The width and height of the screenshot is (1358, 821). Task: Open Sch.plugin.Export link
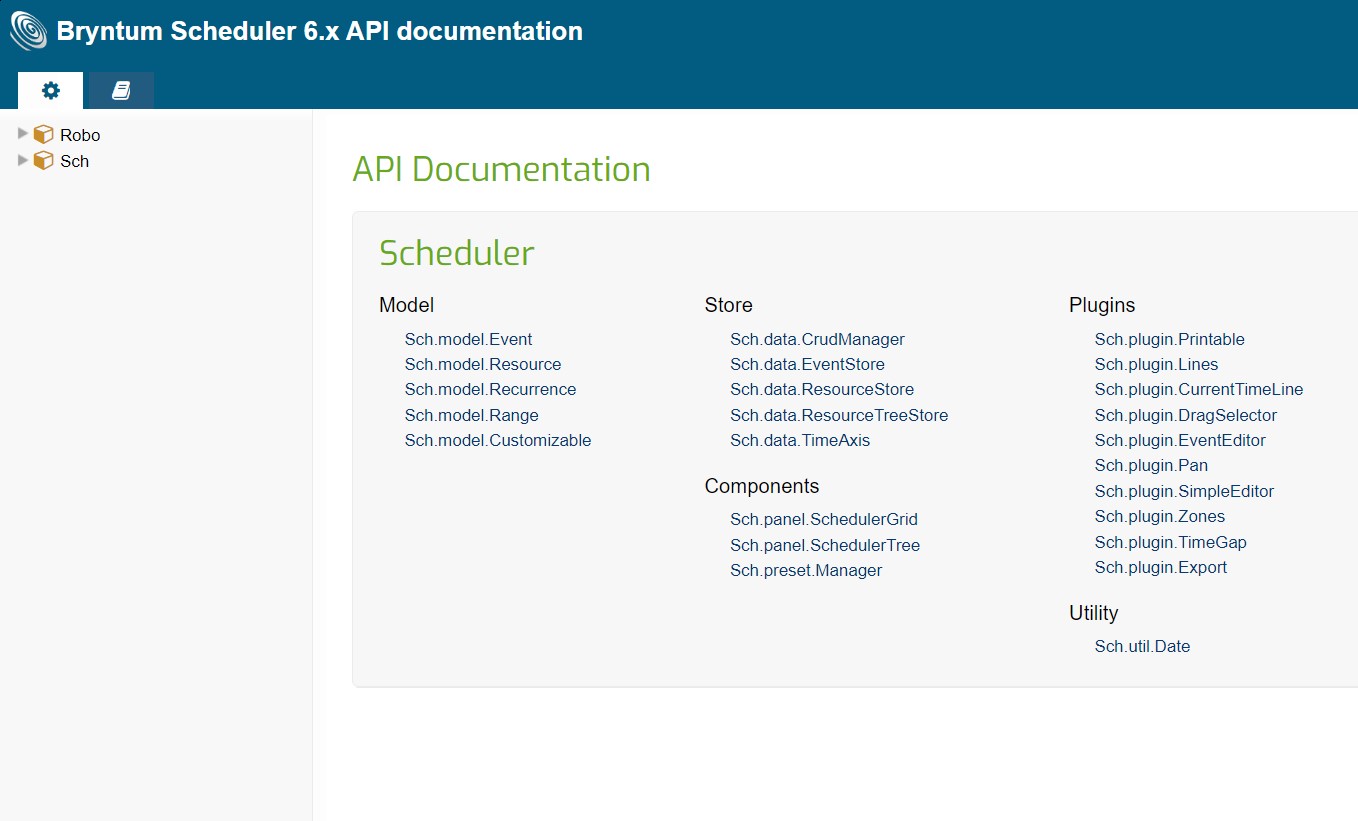coord(1161,567)
